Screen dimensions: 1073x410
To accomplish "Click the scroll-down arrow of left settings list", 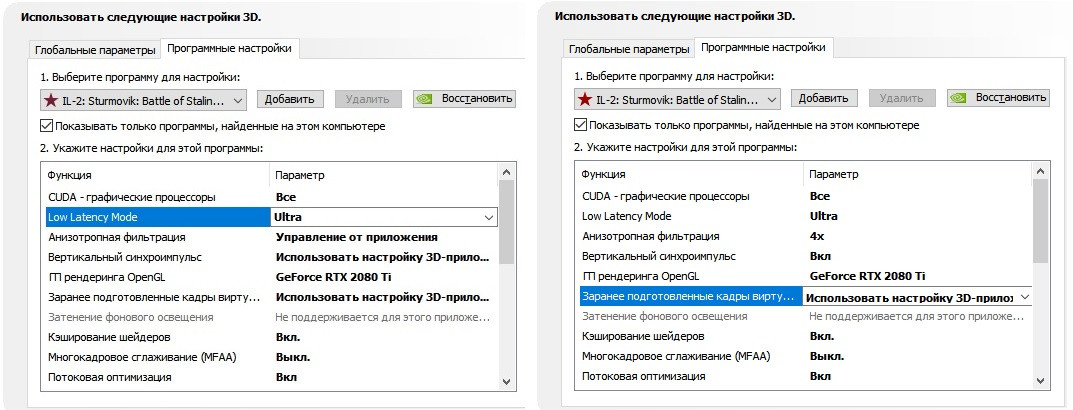I will pos(506,381).
